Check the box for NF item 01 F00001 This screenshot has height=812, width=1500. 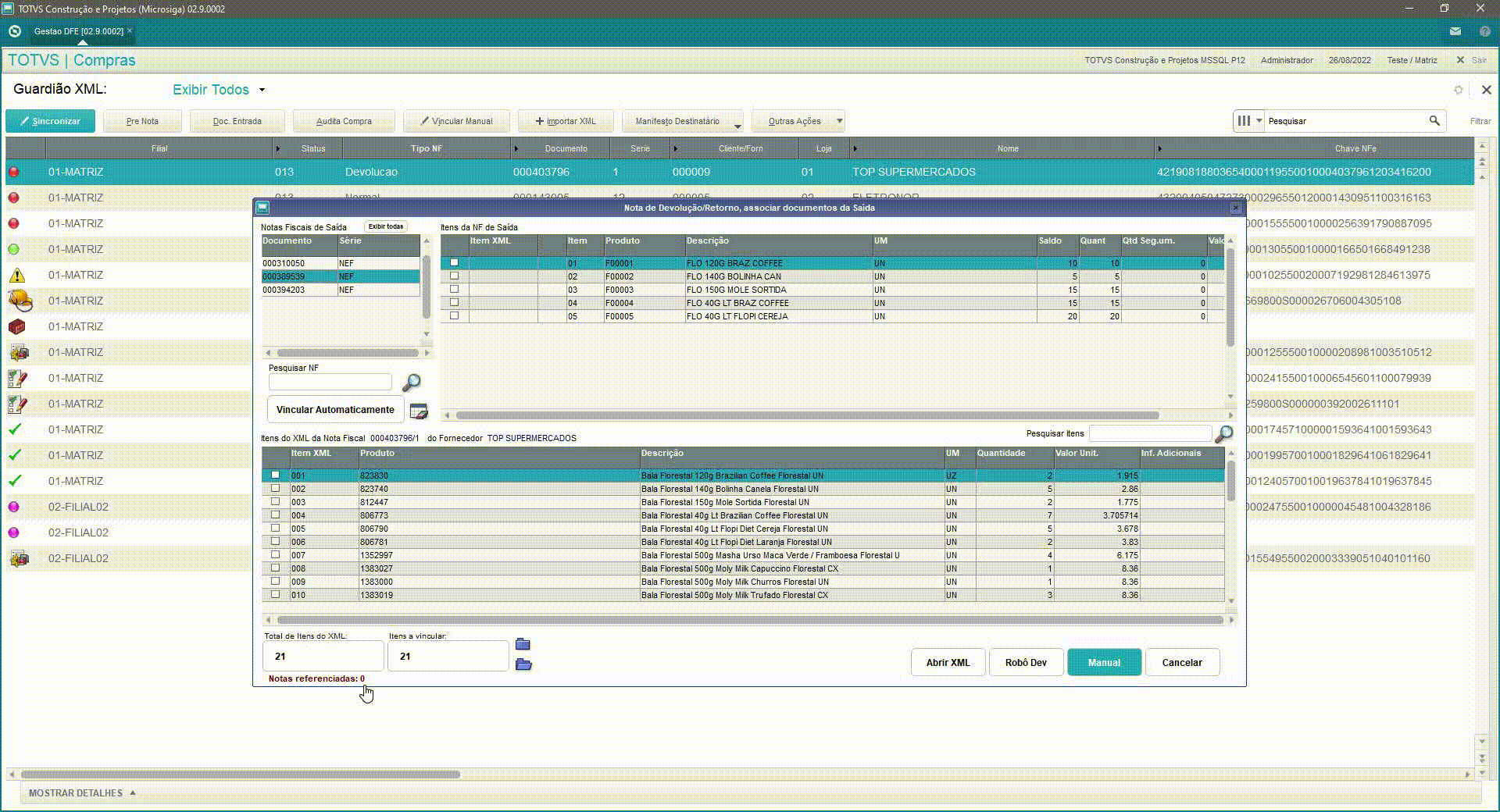pos(454,262)
